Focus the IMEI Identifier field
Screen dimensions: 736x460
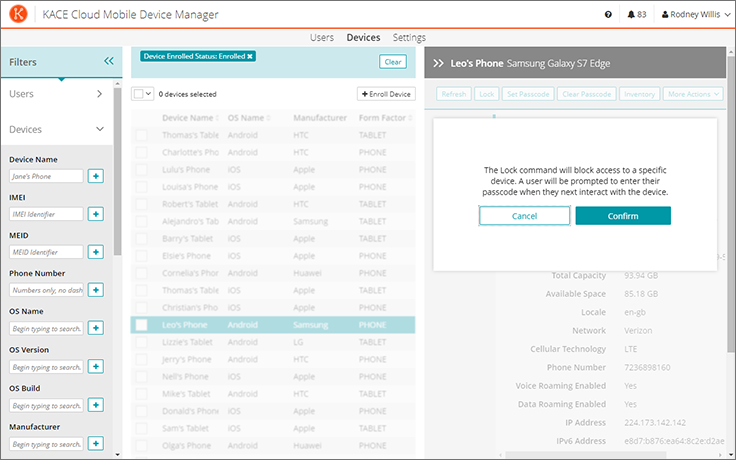46,214
